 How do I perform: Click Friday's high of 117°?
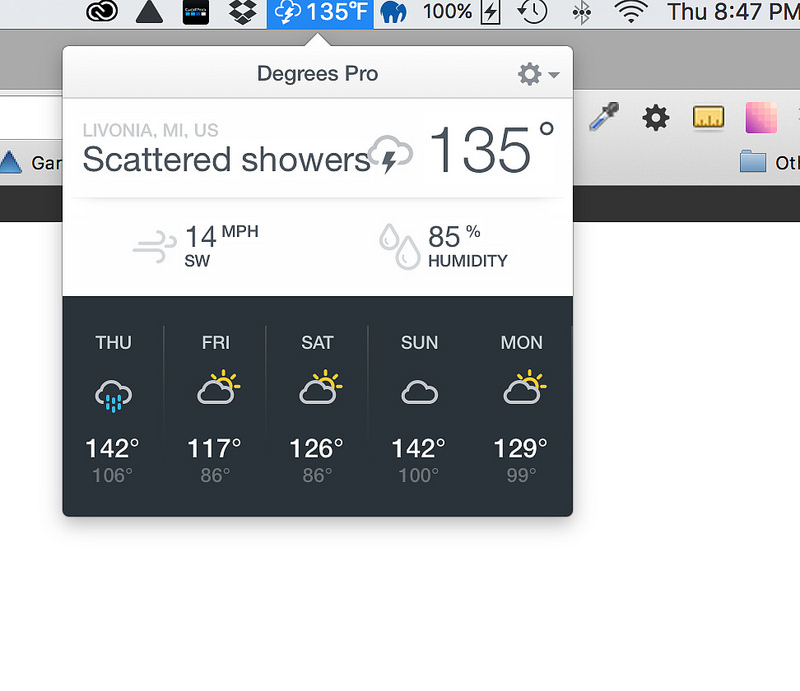tap(214, 449)
